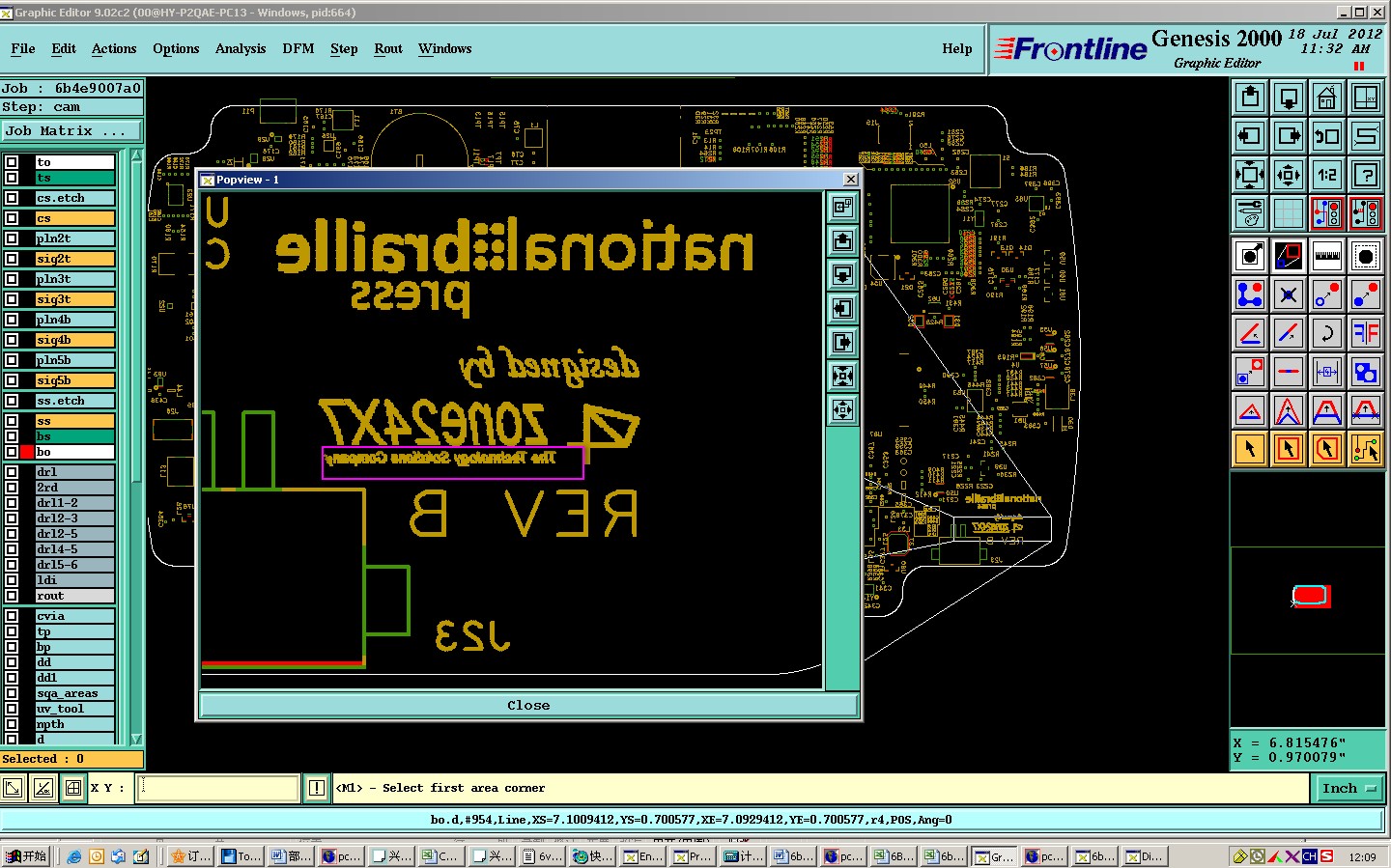
Task: Open the File menu
Action: point(23,49)
